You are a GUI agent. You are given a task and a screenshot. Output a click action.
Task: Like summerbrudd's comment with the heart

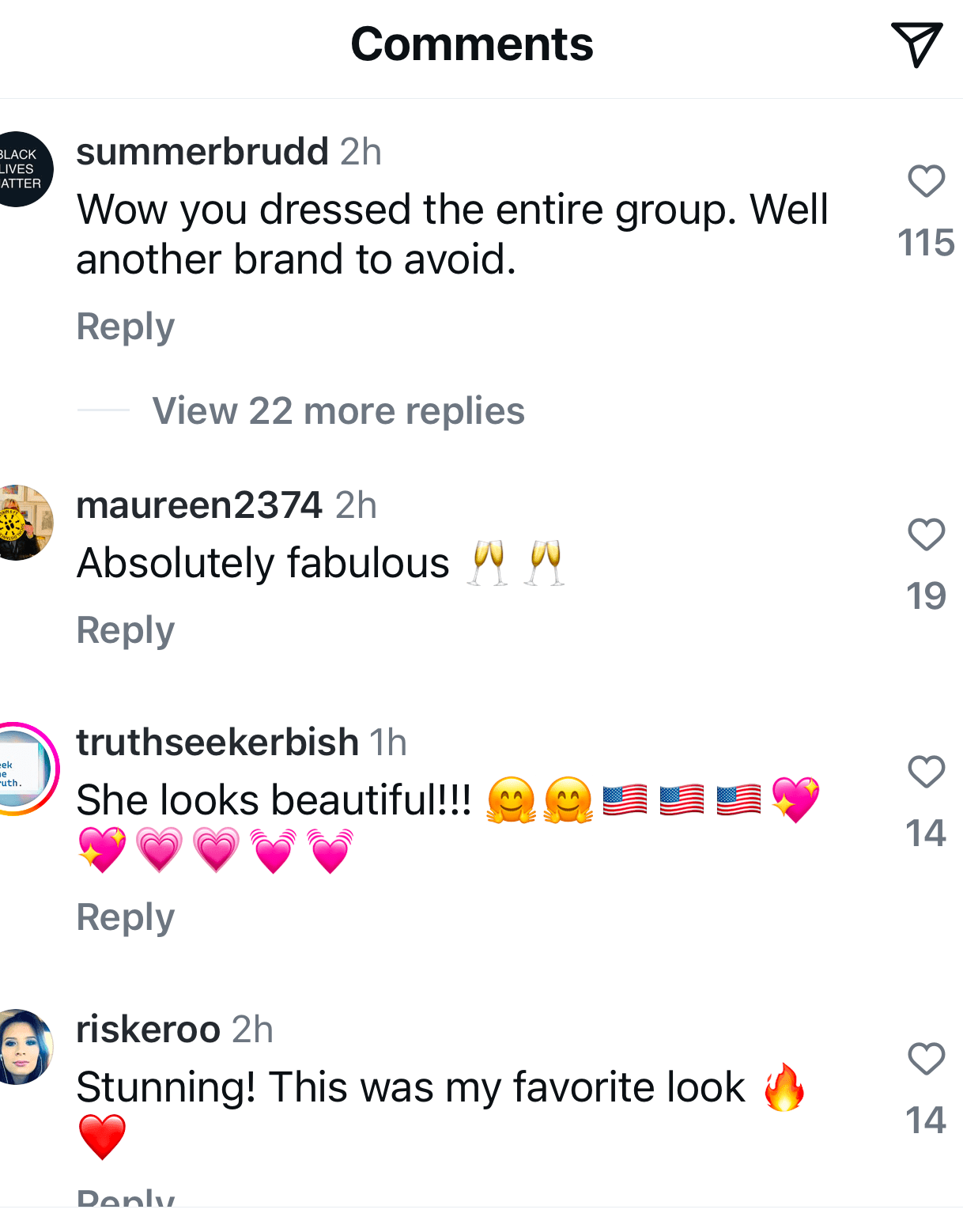click(x=926, y=181)
